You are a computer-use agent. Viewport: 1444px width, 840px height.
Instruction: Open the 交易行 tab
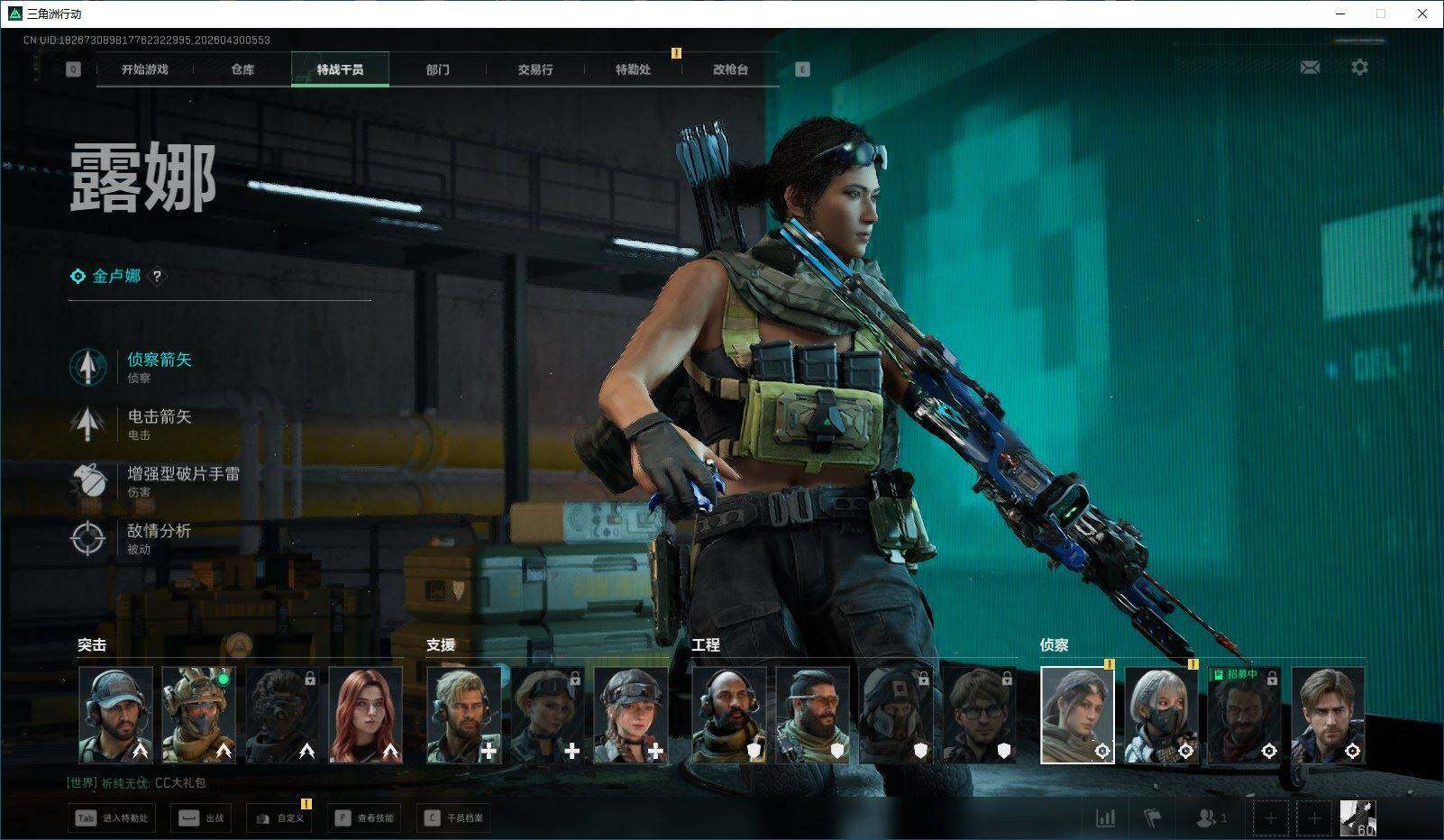click(535, 69)
